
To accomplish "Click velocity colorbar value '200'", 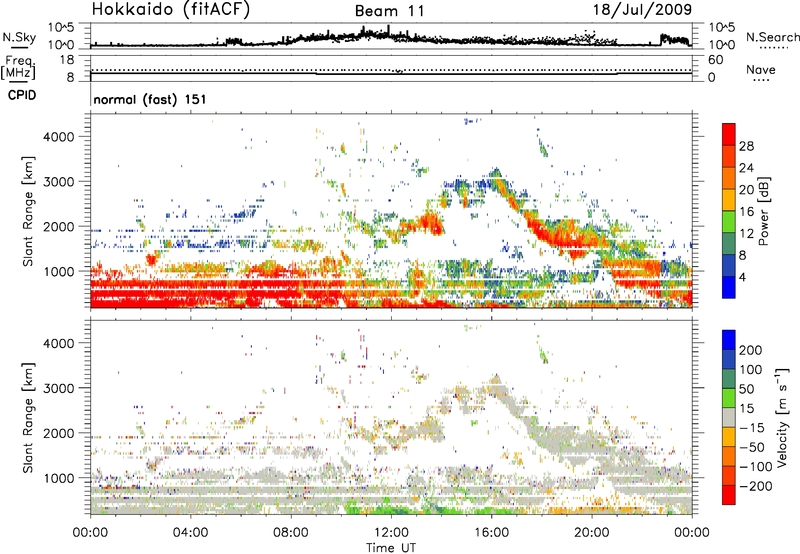I will tap(751, 350).
